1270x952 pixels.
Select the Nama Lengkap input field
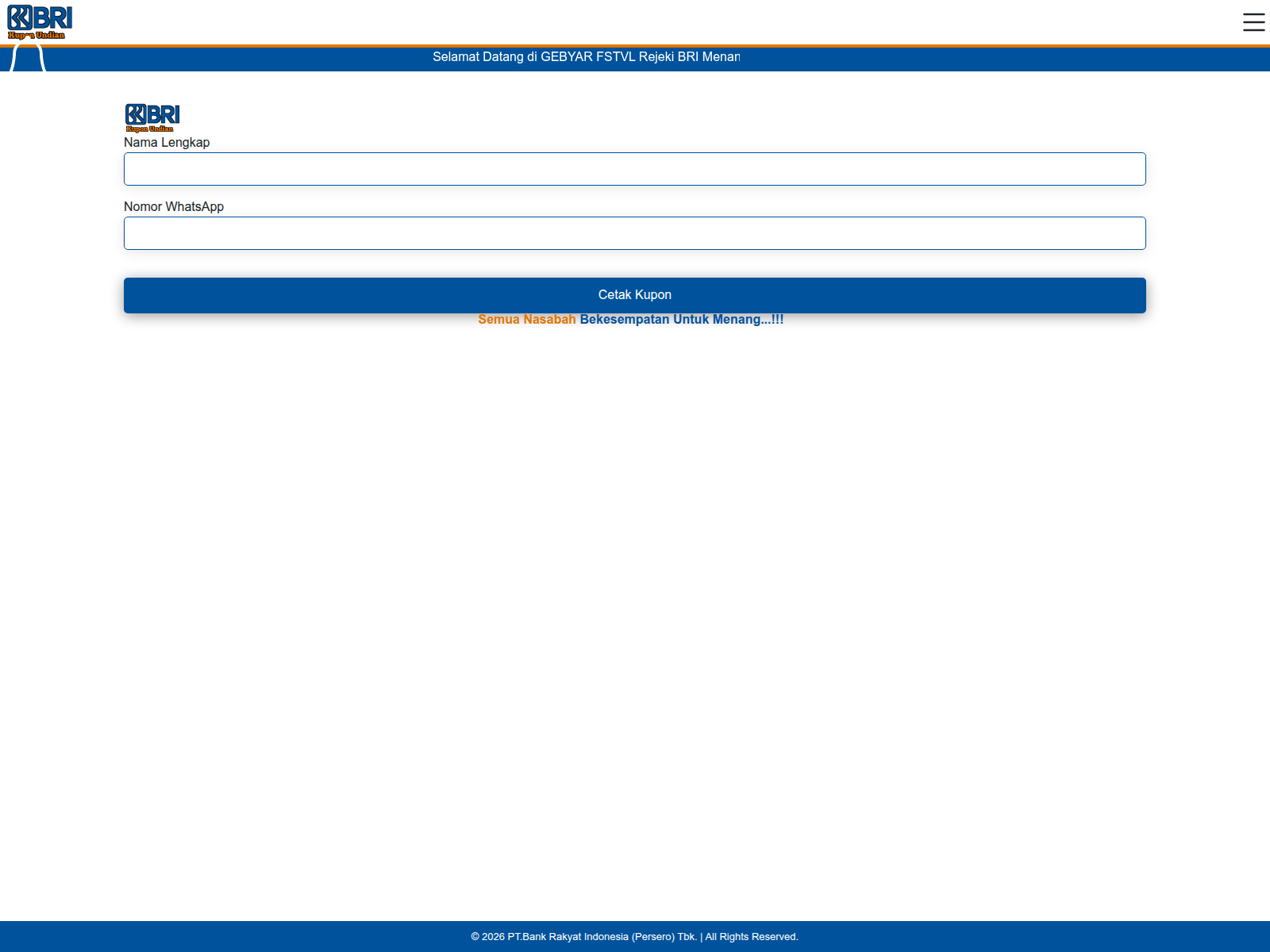635,169
